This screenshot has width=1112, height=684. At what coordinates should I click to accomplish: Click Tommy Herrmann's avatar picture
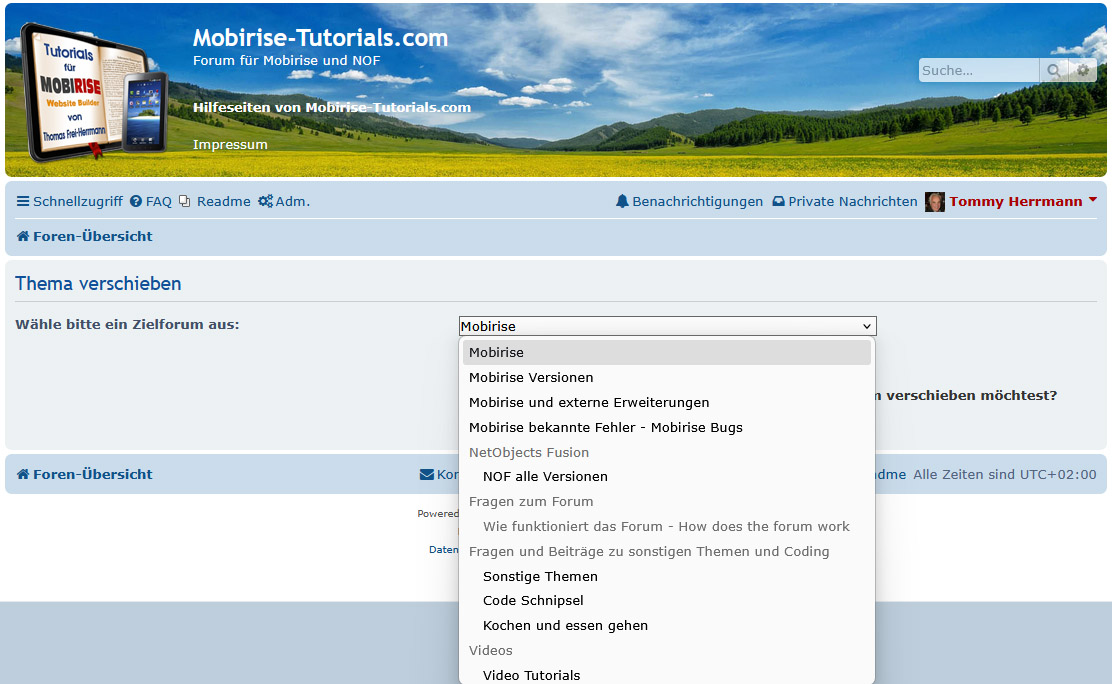pos(935,202)
